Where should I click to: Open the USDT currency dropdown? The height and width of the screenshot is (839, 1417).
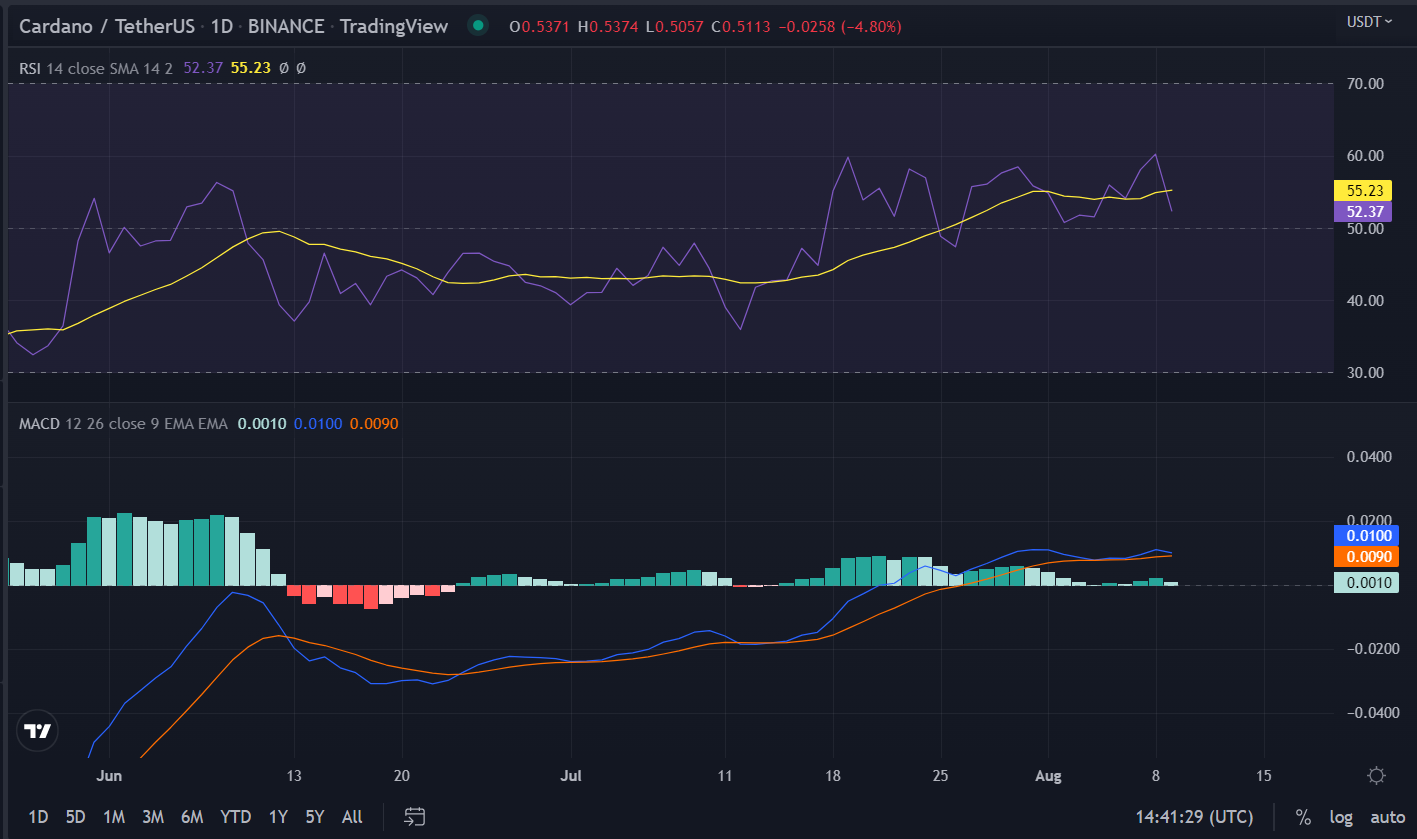pyautogui.click(x=1370, y=21)
